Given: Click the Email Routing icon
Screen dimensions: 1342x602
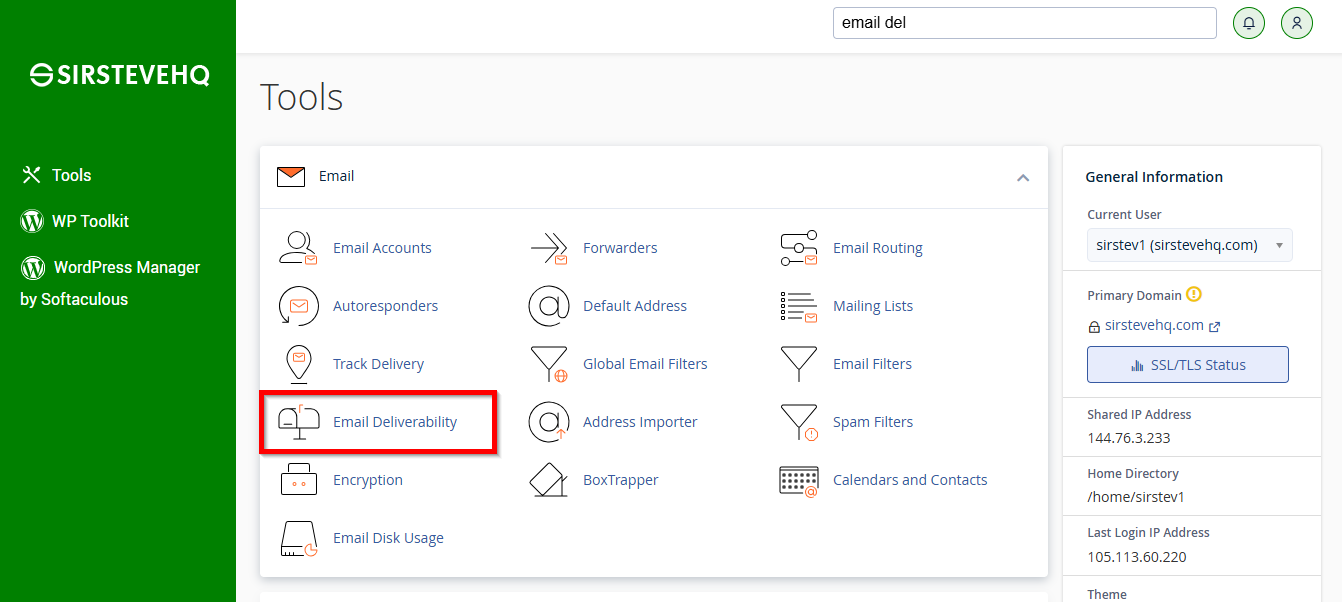Looking at the screenshot, I should pos(798,248).
